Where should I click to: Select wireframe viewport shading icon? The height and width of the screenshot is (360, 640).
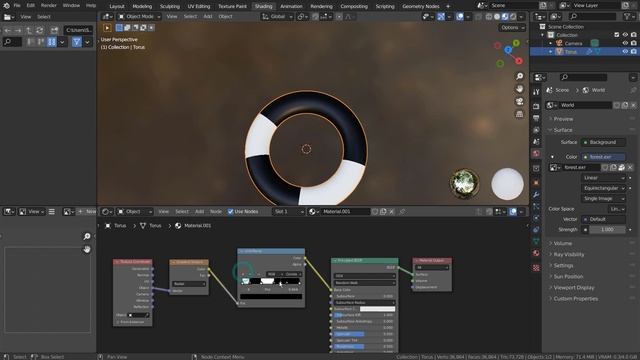coord(489,17)
